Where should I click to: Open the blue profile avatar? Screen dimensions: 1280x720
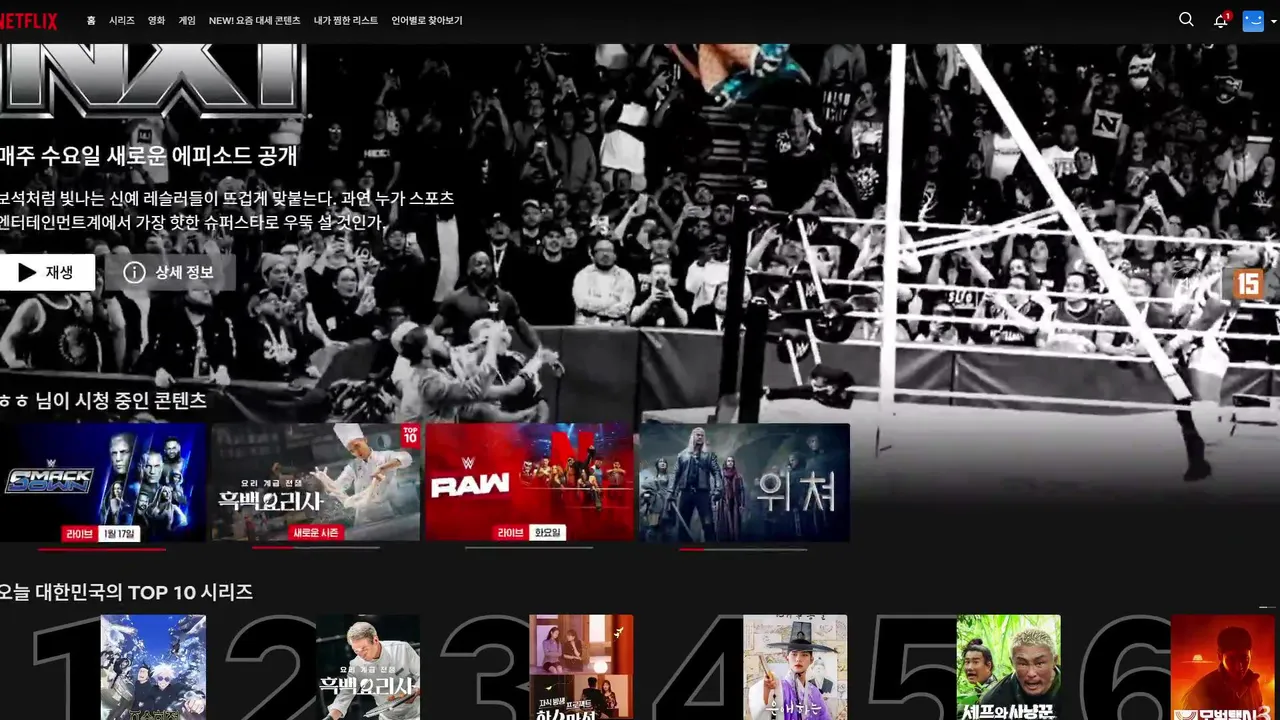point(1253,20)
